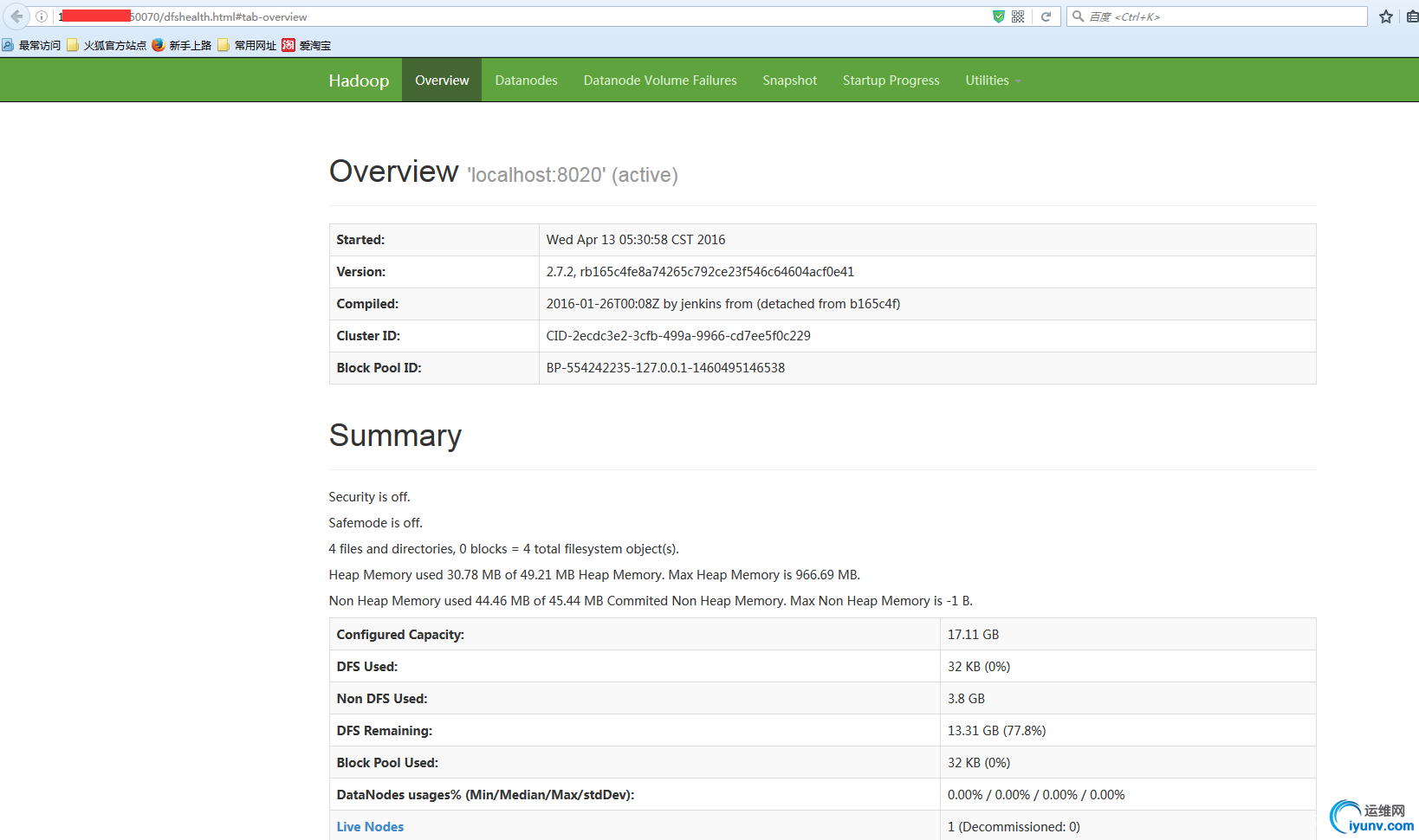This screenshot has width=1419, height=840.
Task: Open the bookmarks list icon beside star
Action: [1412, 16]
